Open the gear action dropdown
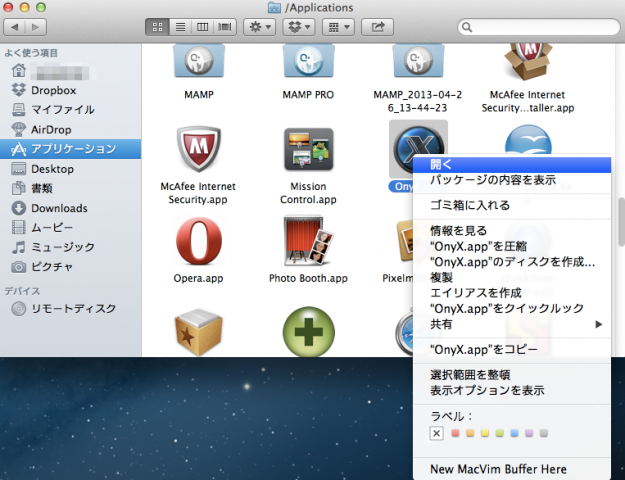The image size is (625, 480). 260,27
